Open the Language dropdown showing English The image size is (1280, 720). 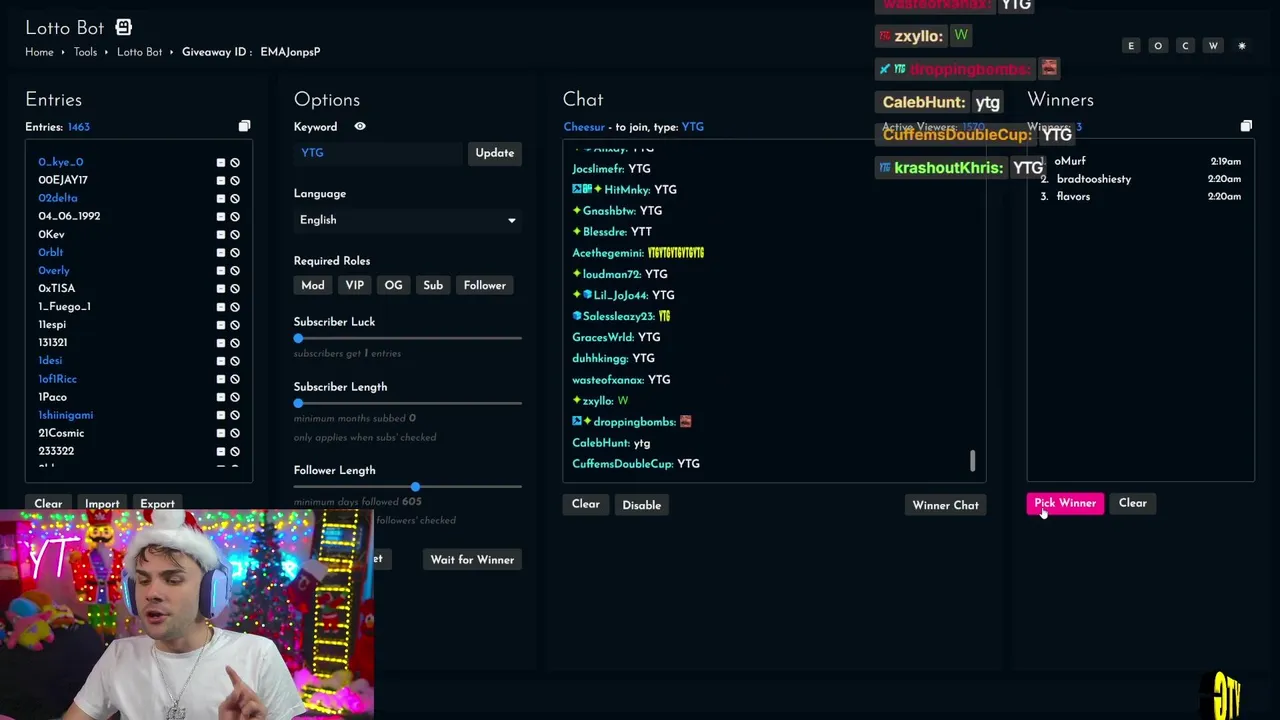[407, 220]
